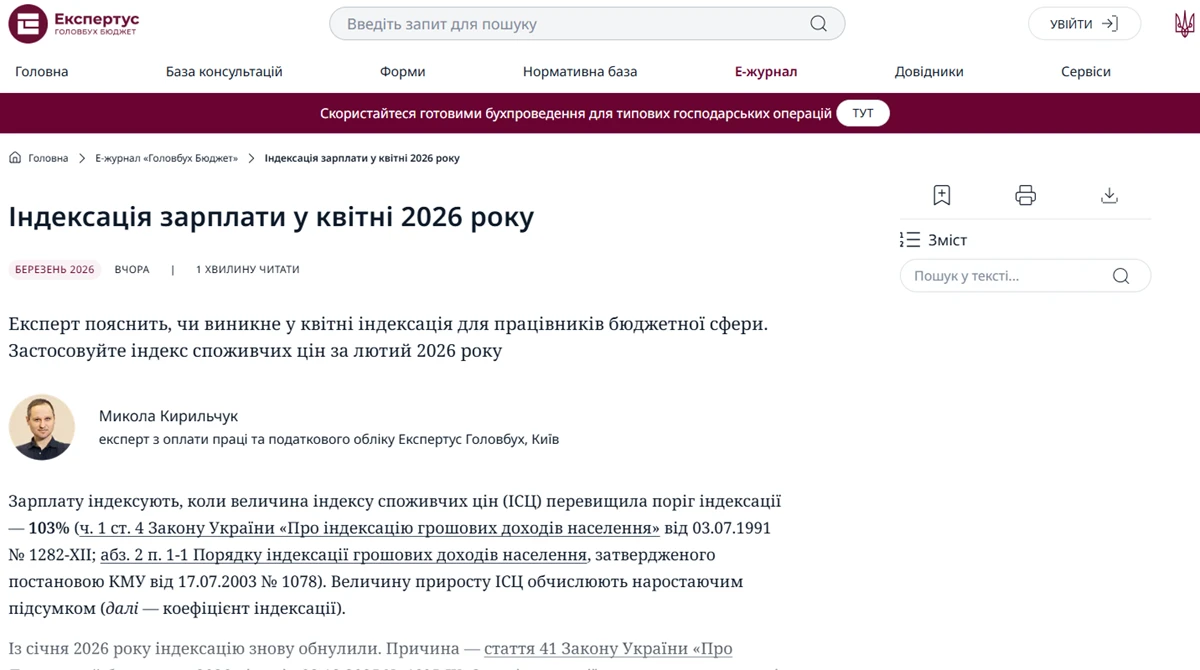This screenshot has width=1200, height=670.
Task: Open the БЕРЕЗЕНЬ 2026 issue label
Action: point(54,269)
